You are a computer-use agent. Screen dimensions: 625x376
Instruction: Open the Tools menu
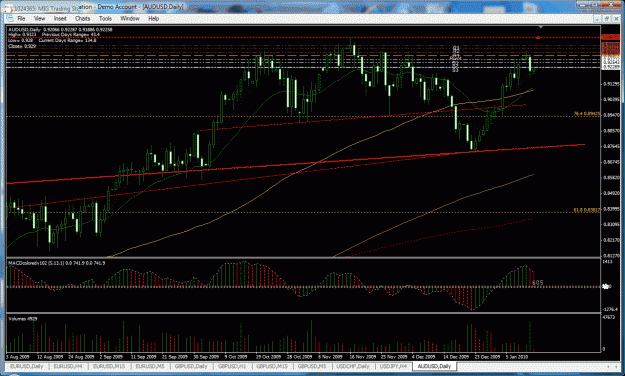105,18
